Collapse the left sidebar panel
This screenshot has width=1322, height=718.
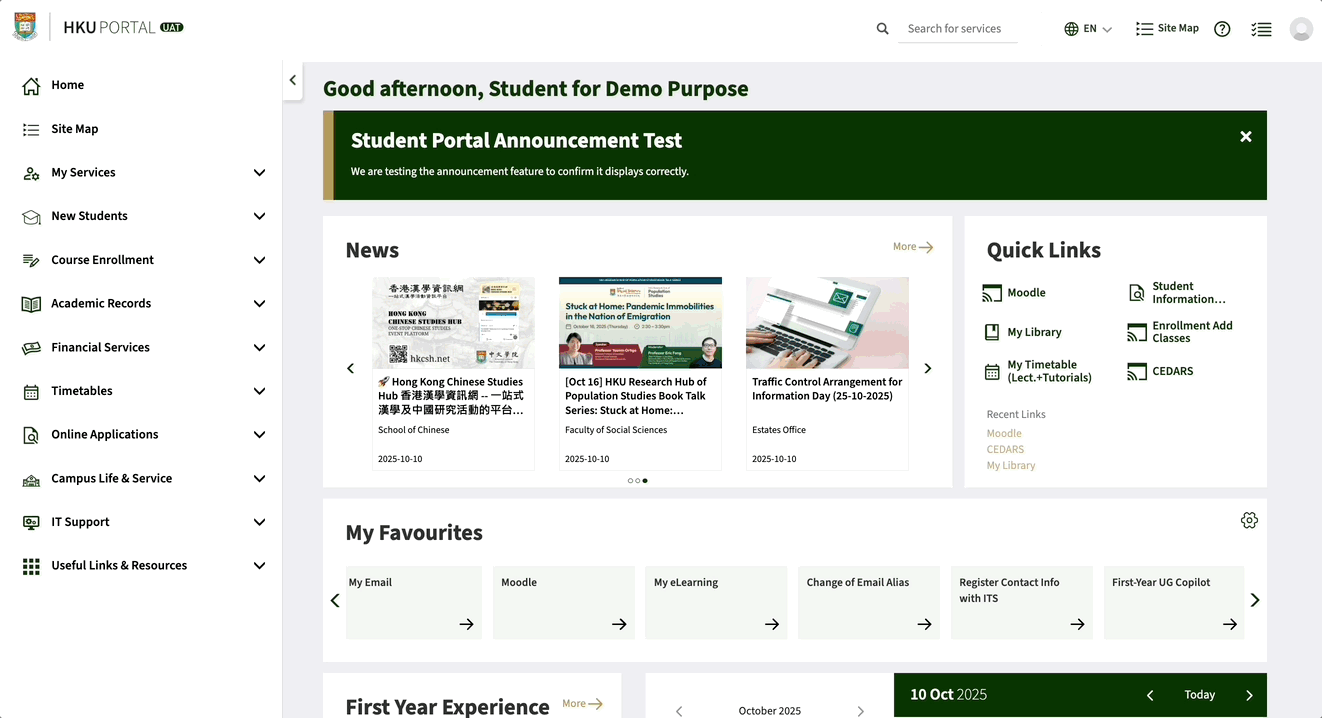[293, 80]
